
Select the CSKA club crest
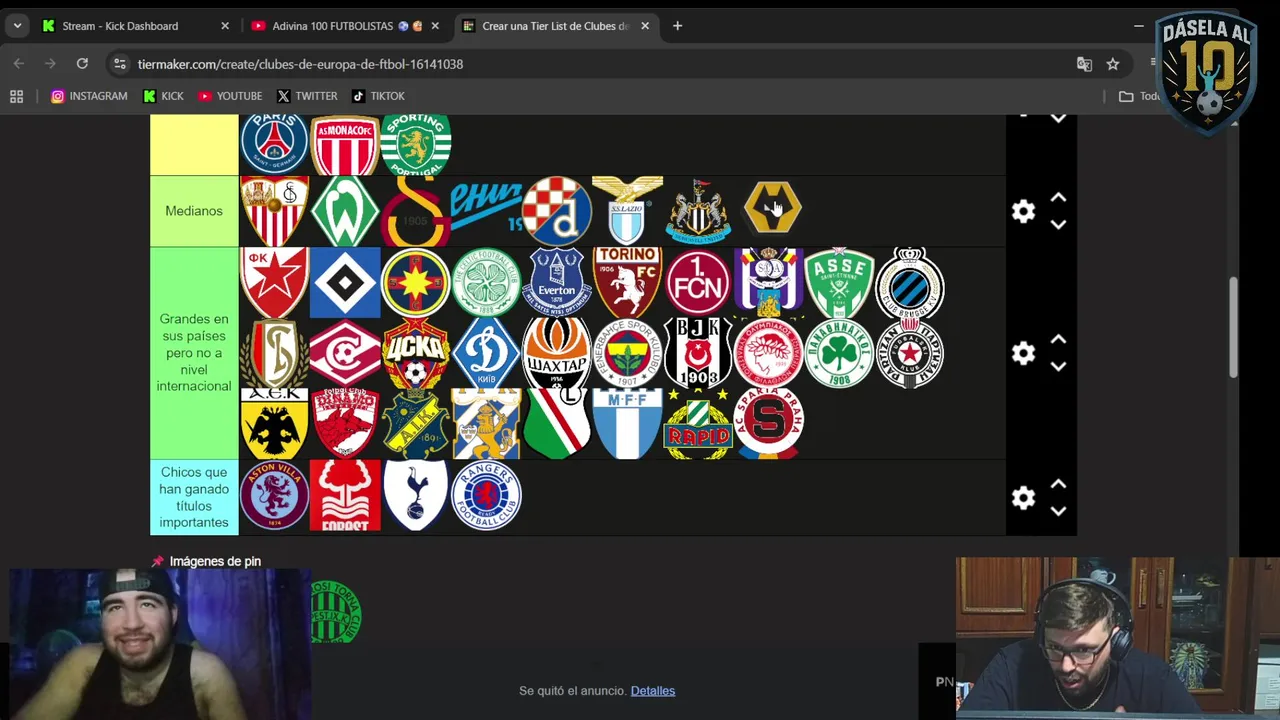click(x=416, y=354)
